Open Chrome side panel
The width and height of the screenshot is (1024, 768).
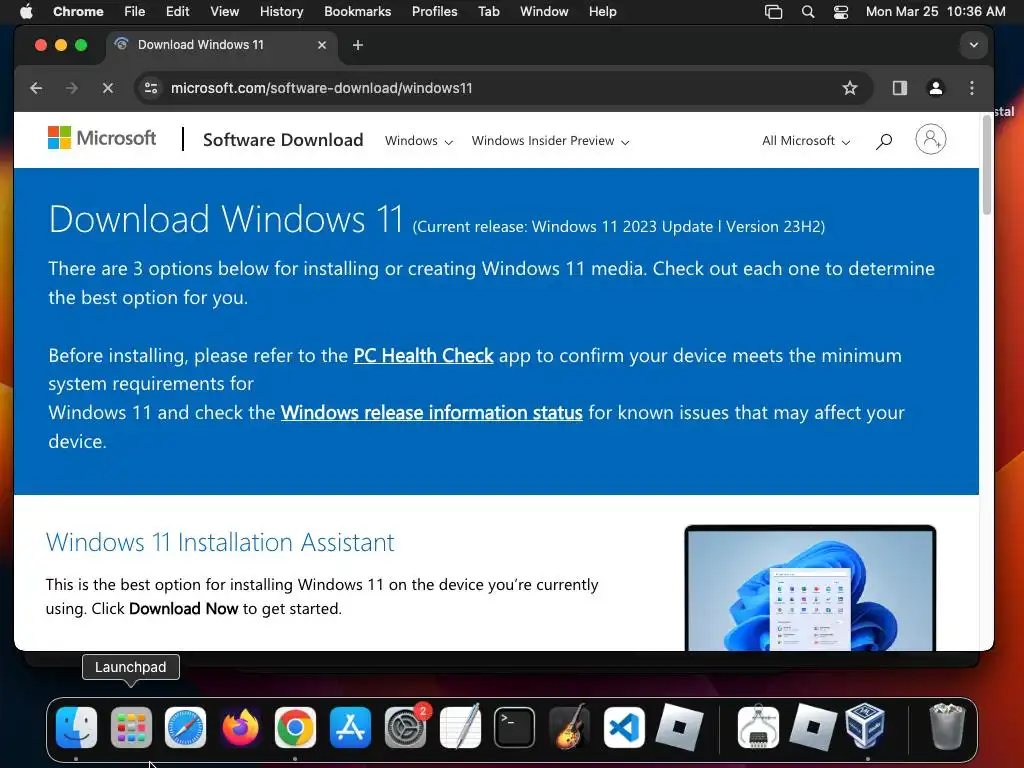click(x=900, y=88)
